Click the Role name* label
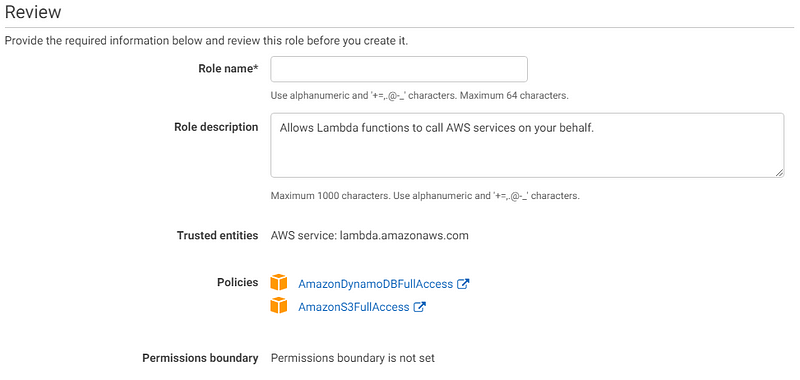 tap(228, 69)
